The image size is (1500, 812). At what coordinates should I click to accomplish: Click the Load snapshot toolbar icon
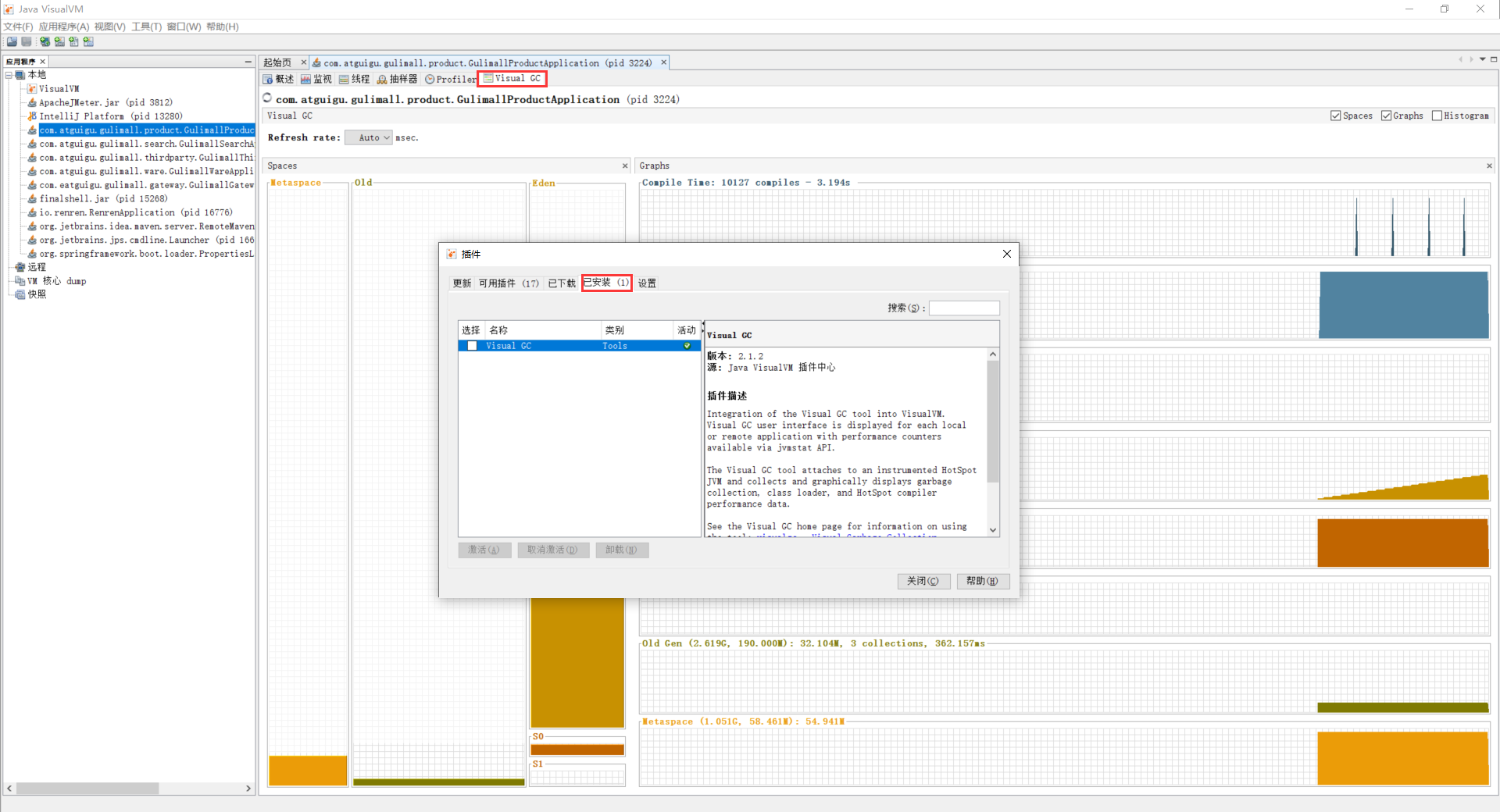(x=12, y=42)
